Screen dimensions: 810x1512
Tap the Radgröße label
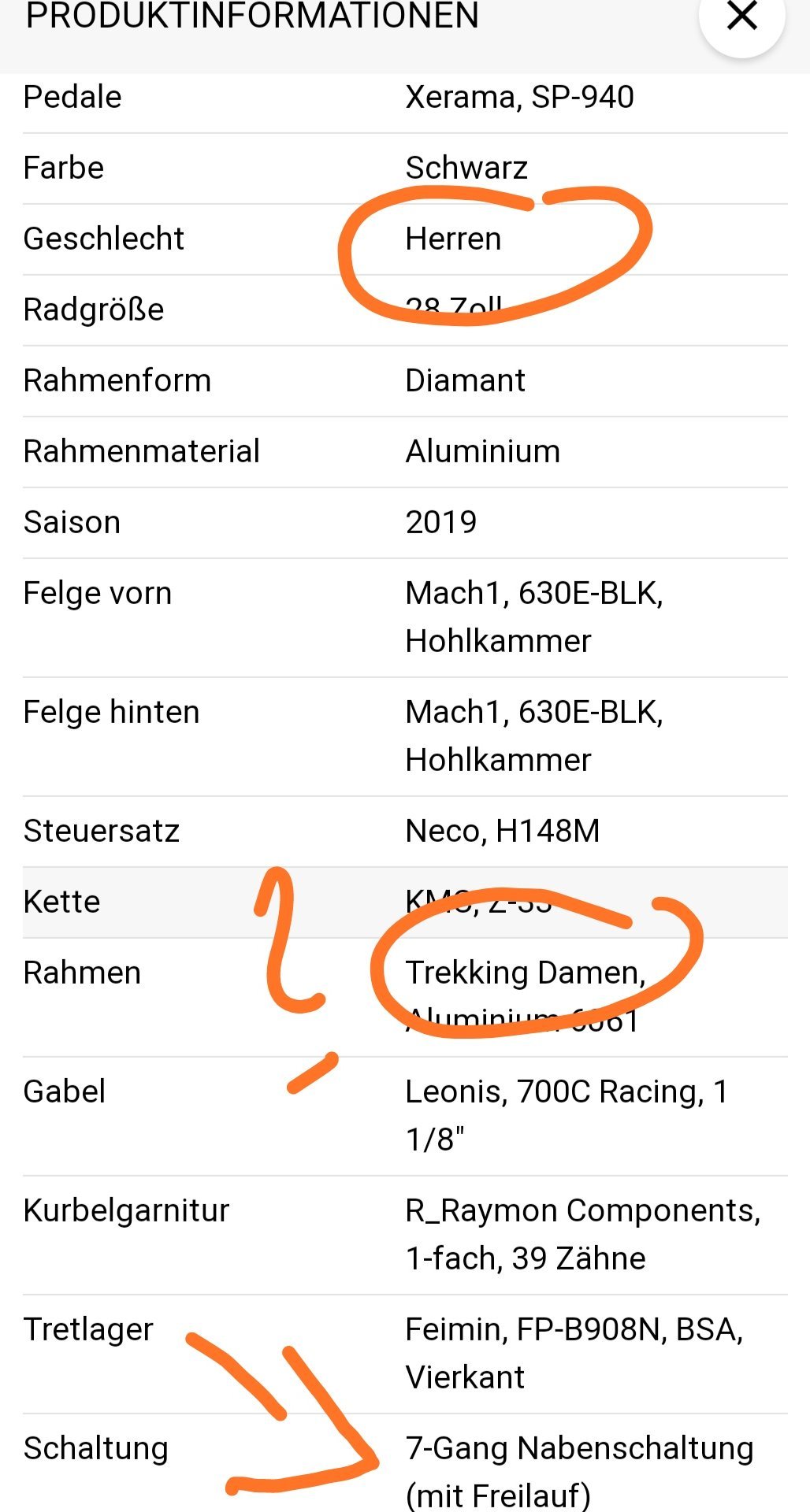coord(94,309)
